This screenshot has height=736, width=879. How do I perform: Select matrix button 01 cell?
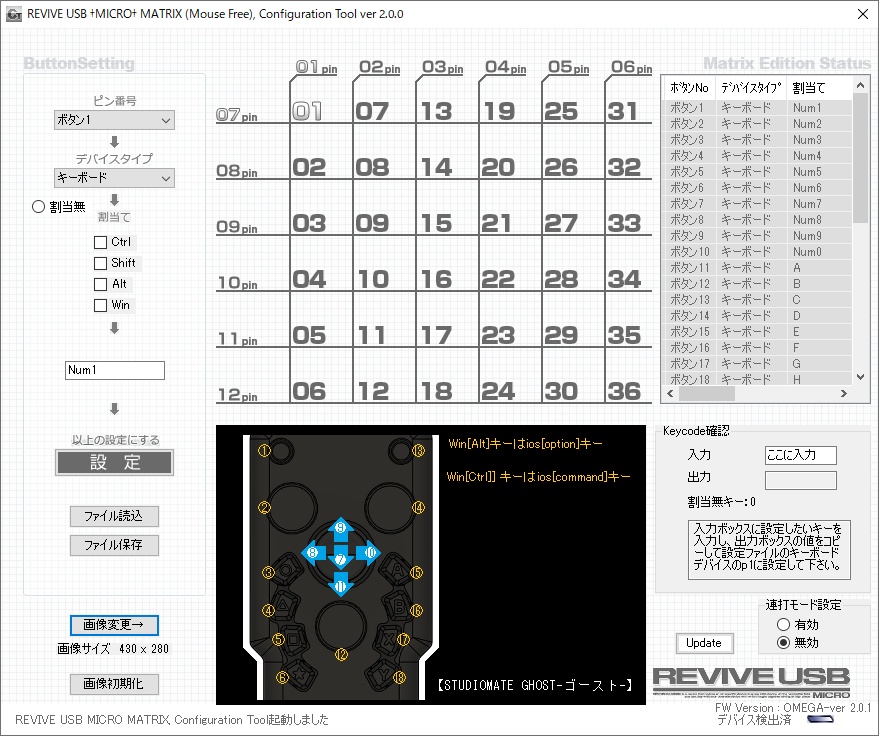pos(308,111)
